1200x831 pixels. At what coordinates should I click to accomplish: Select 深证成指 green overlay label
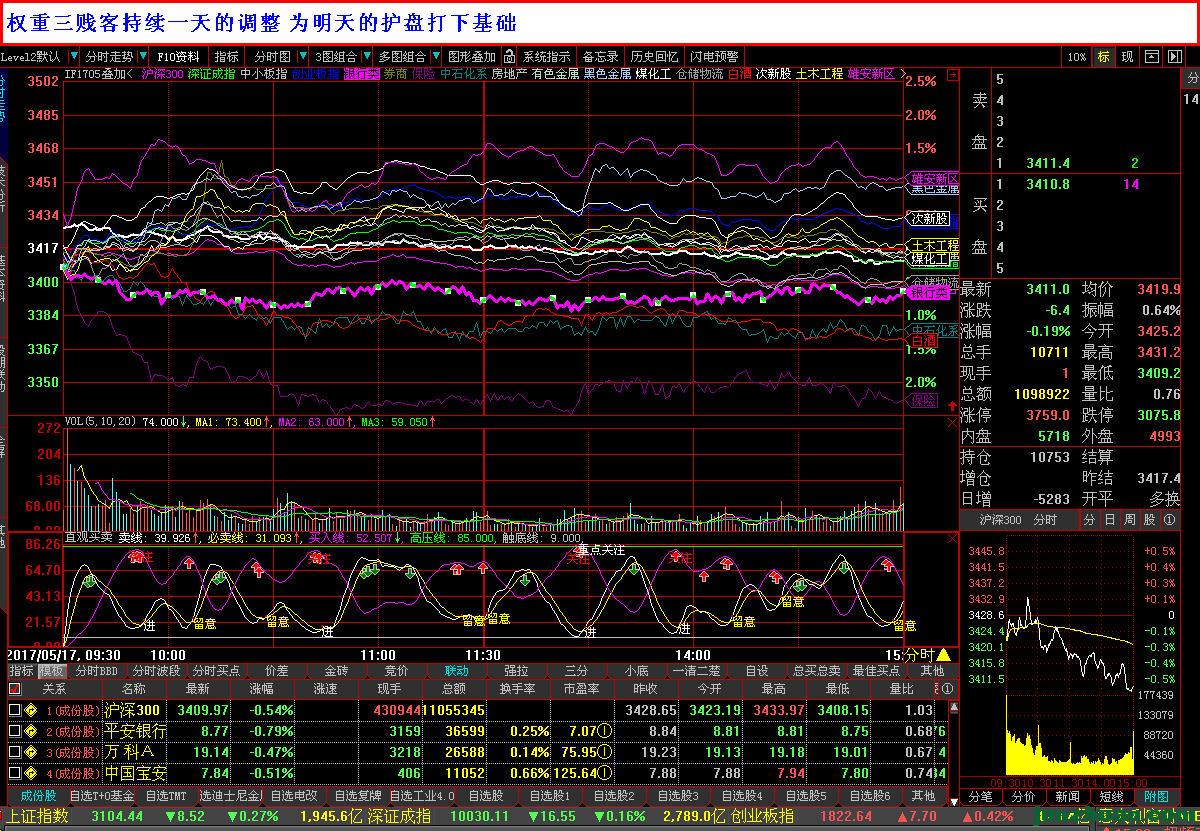(x=211, y=74)
